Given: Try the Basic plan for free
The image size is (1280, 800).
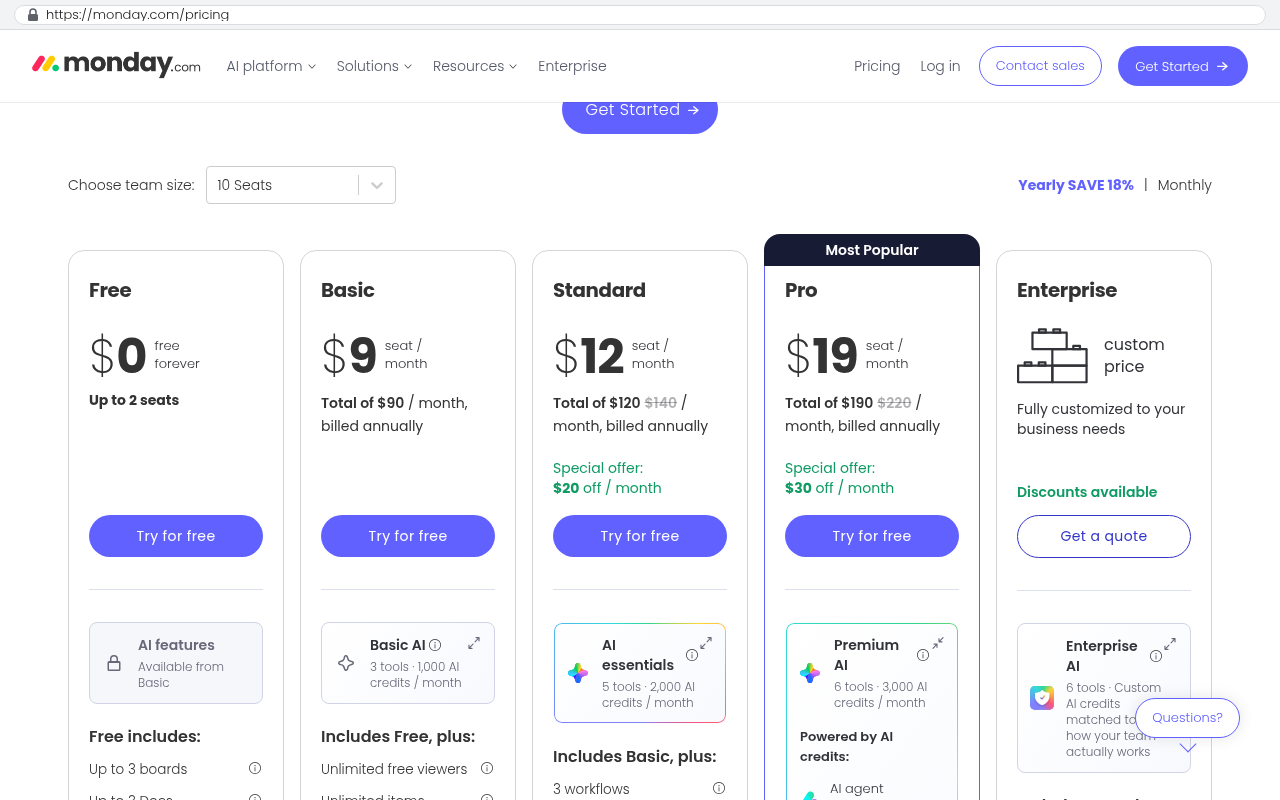Looking at the screenshot, I should (x=408, y=536).
